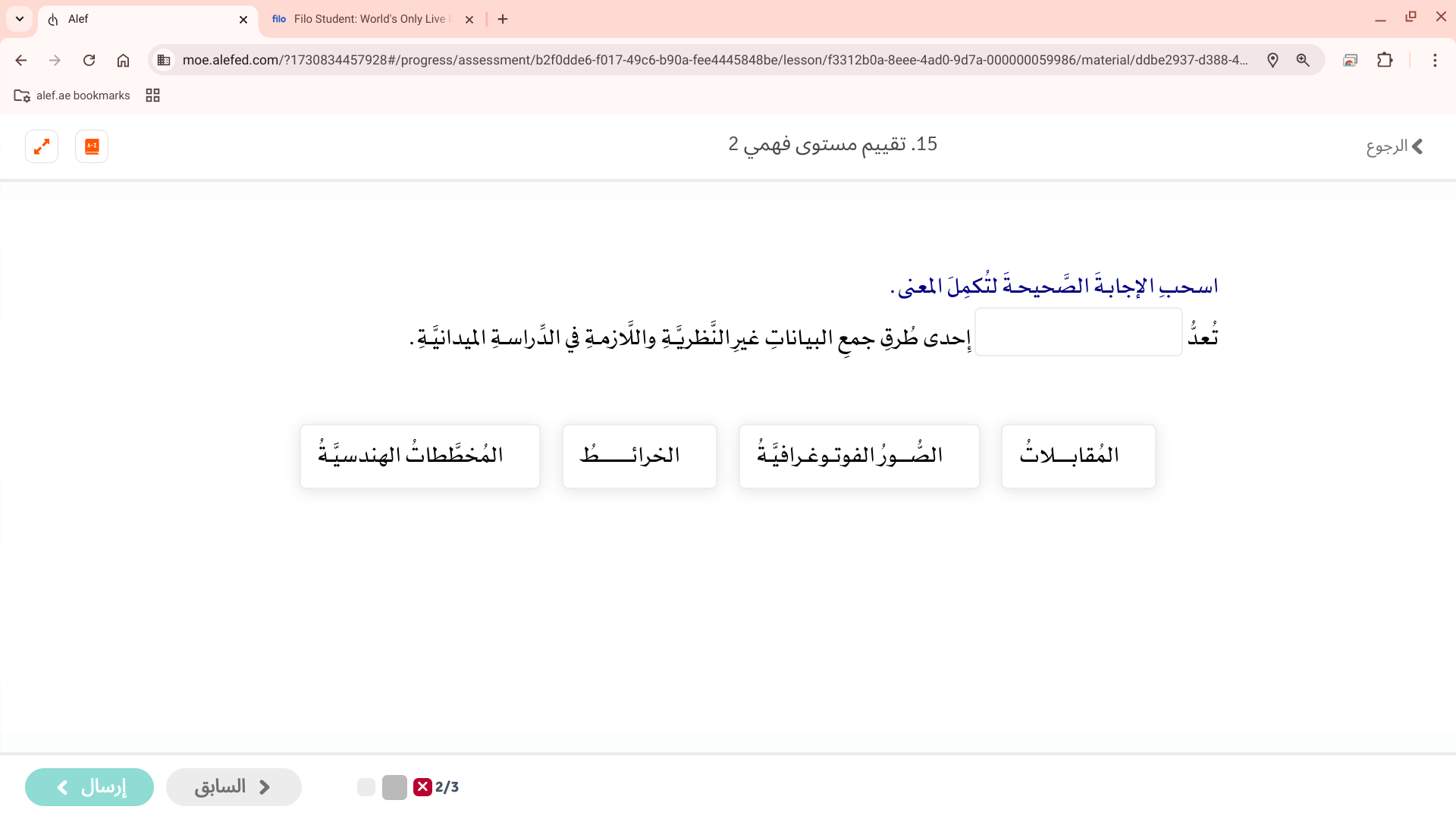1456x819 pixels.
Task: Click the browser reload icon
Action: [89, 60]
